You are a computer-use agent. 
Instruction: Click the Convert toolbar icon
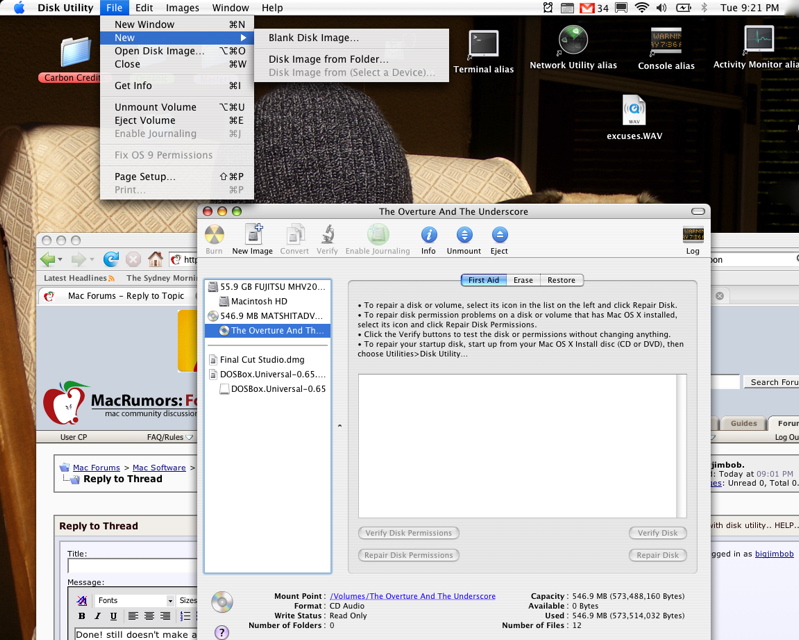point(295,235)
